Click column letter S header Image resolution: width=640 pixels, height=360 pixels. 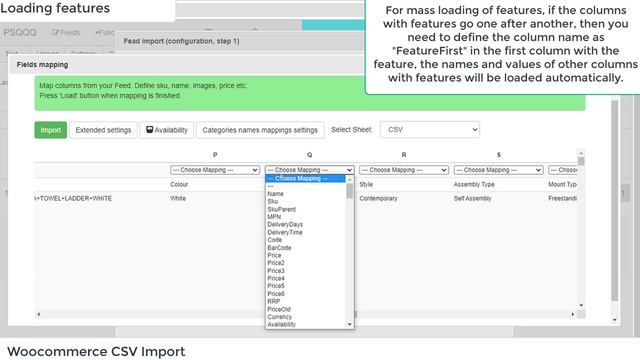pos(498,155)
